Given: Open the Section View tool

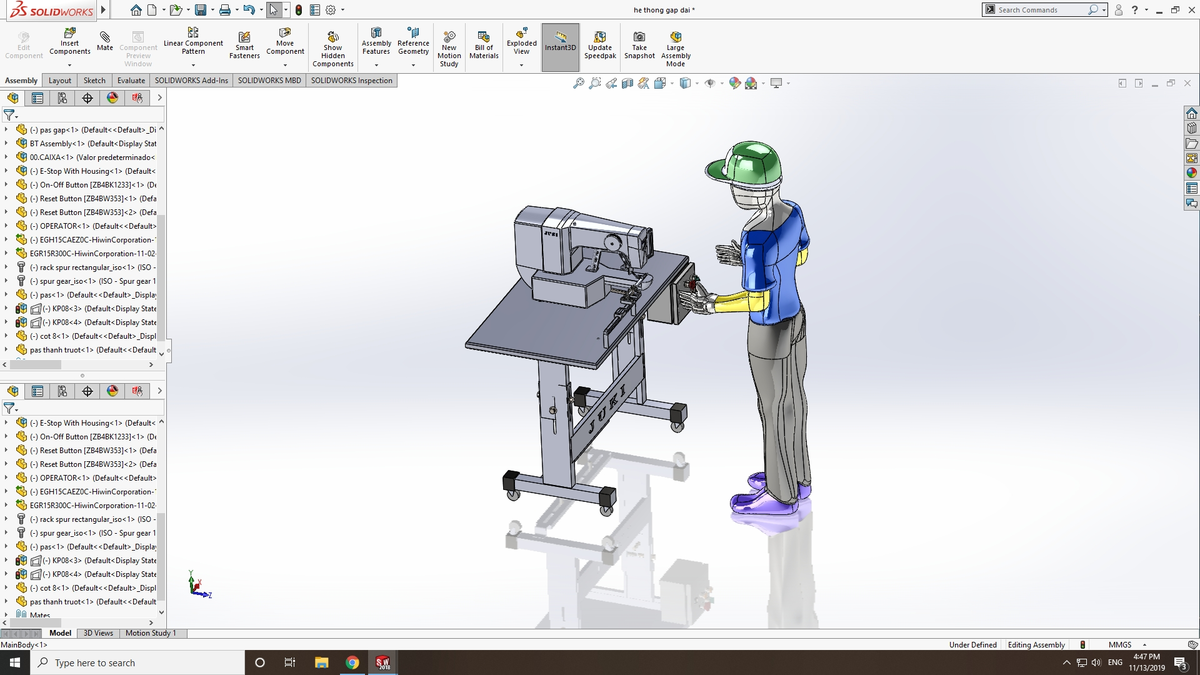Looking at the screenshot, I should (627, 83).
